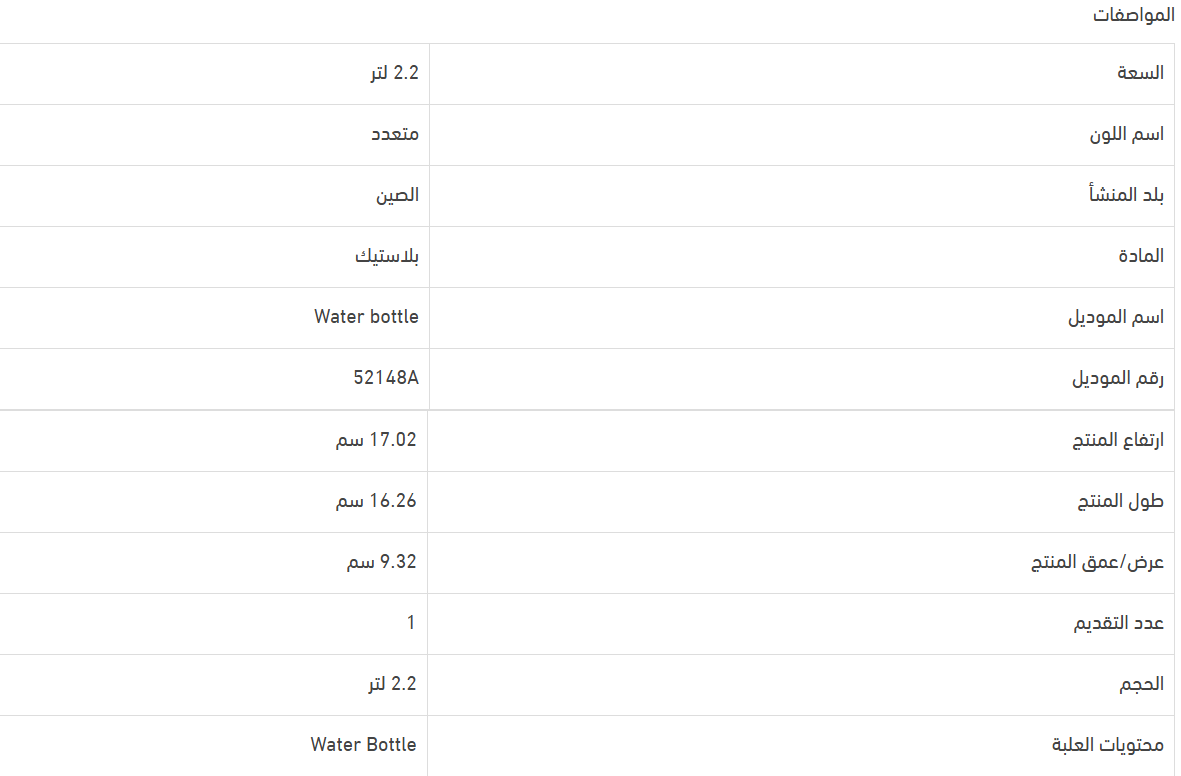
Task: Select the 2.2 لتر value beside السعة
Action: tap(392, 73)
